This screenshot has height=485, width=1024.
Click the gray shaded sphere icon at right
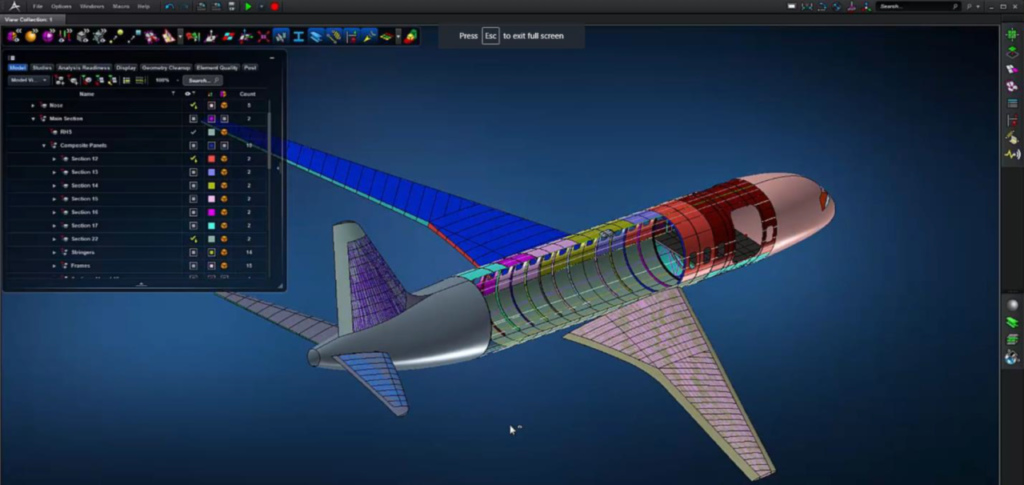(1011, 304)
